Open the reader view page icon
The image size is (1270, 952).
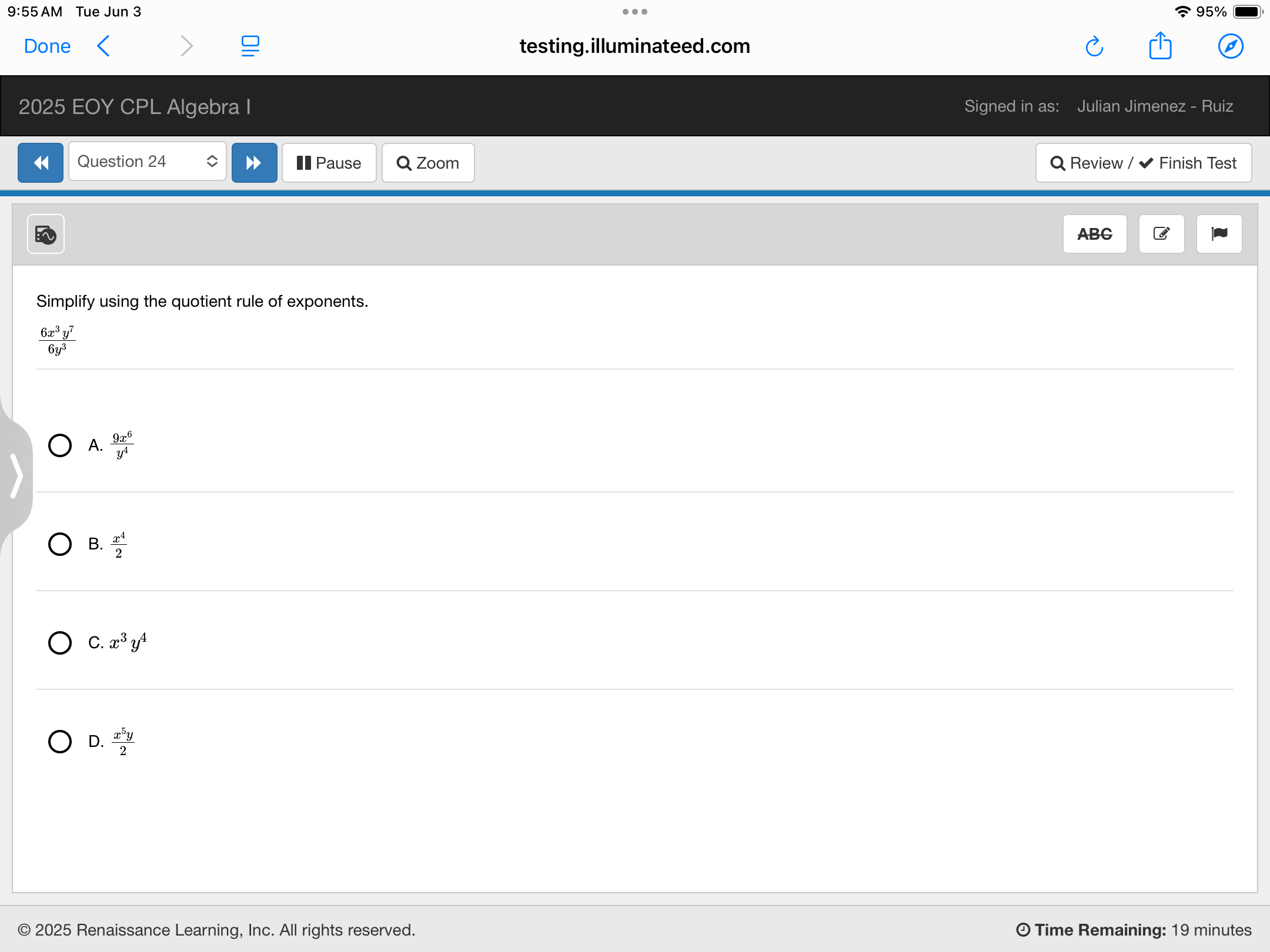[250, 46]
